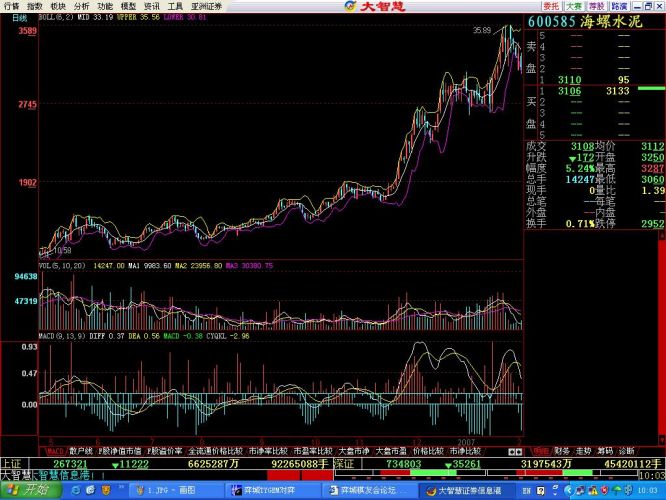The width and height of the screenshot is (666, 500).
Task: Click the 深证 index label in status bar
Action: pyautogui.click(x=344, y=464)
